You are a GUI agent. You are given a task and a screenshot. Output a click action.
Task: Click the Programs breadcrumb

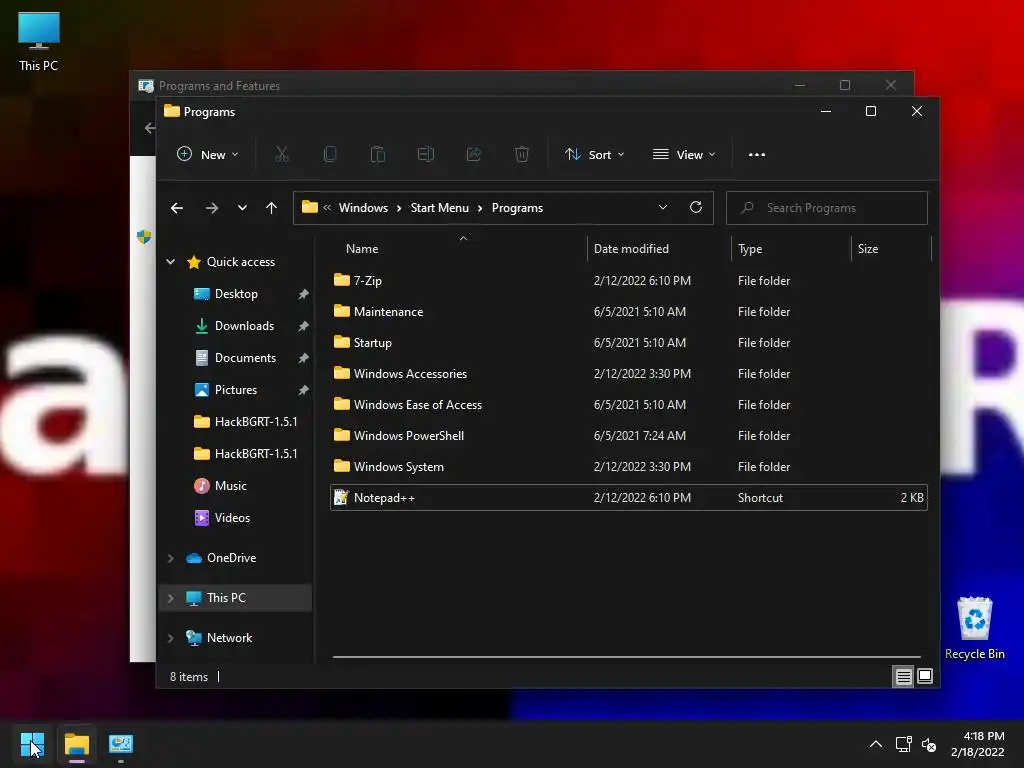[x=517, y=208]
